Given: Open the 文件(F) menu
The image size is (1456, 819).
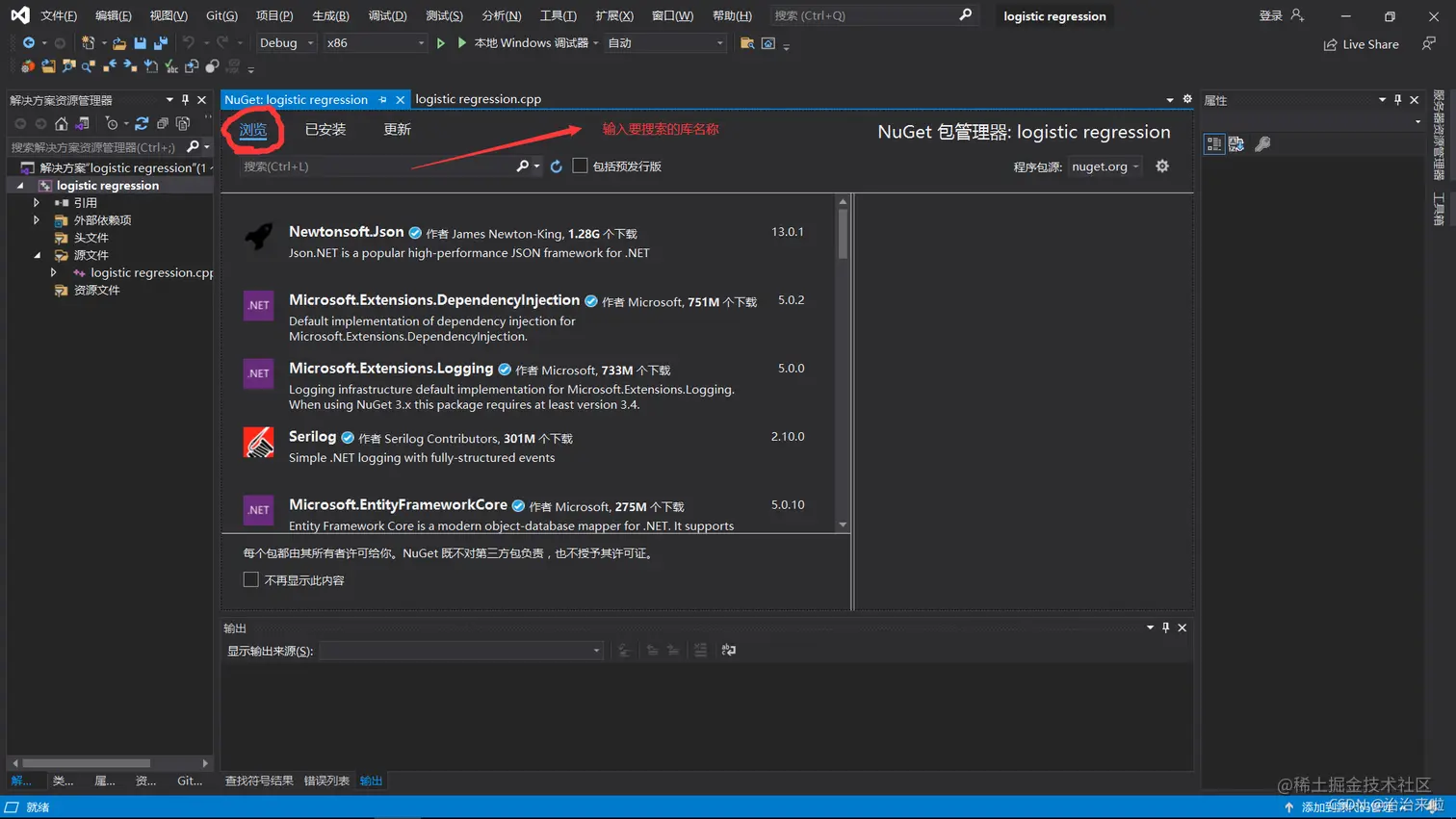Looking at the screenshot, I should [59, 15].
